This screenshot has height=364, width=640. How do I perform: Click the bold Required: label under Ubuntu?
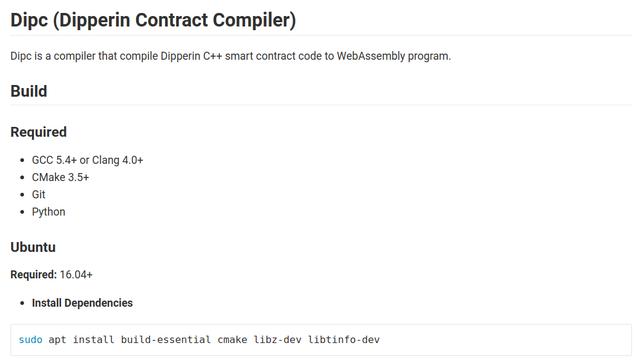click(x=33, y=275)
